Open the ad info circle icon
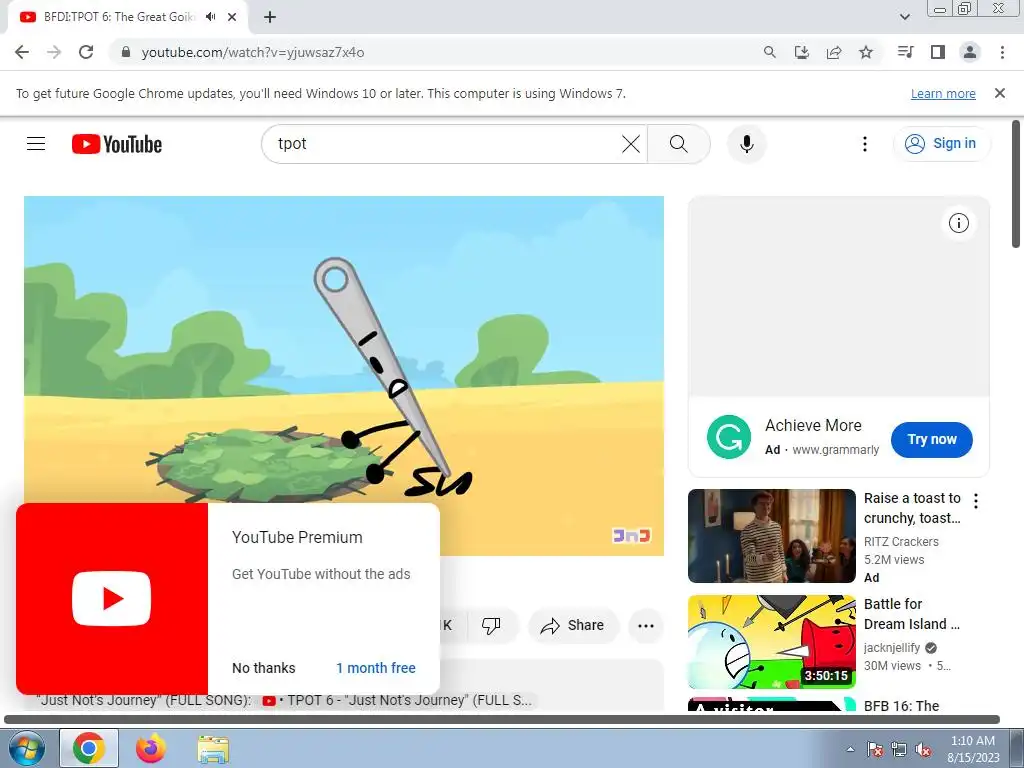1024x768 pixels. click(x=959, y=223)
